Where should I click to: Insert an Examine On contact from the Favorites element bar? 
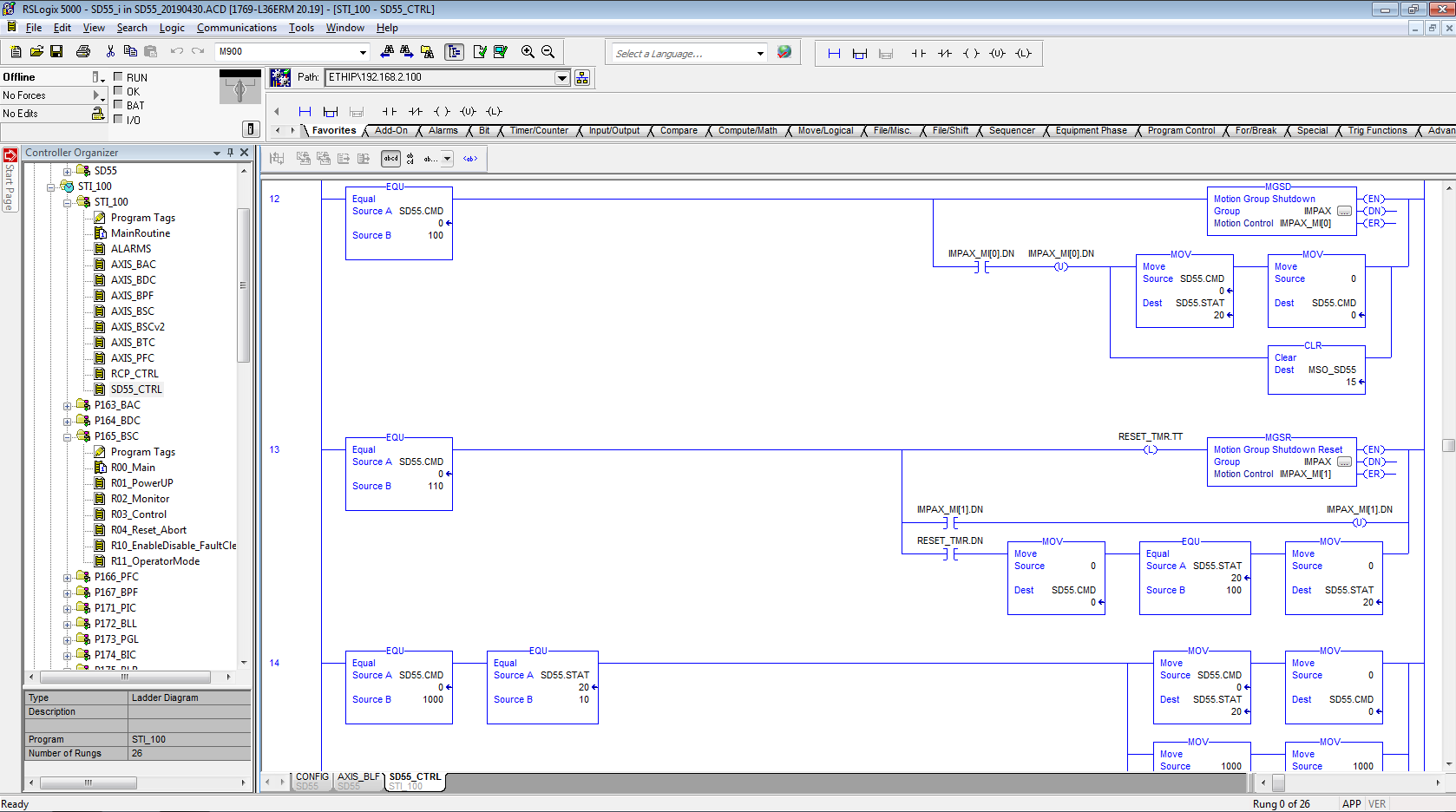[390, 112]
